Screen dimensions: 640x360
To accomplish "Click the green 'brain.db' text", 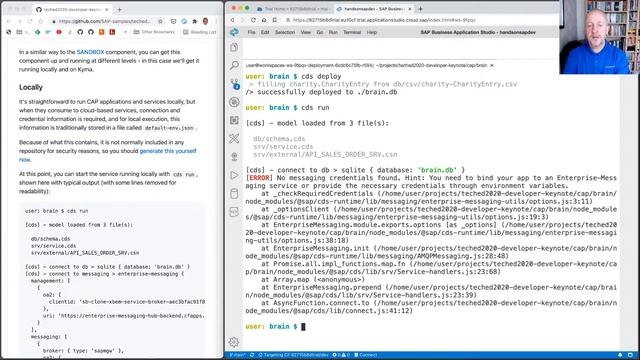I will tap(437, 170).
